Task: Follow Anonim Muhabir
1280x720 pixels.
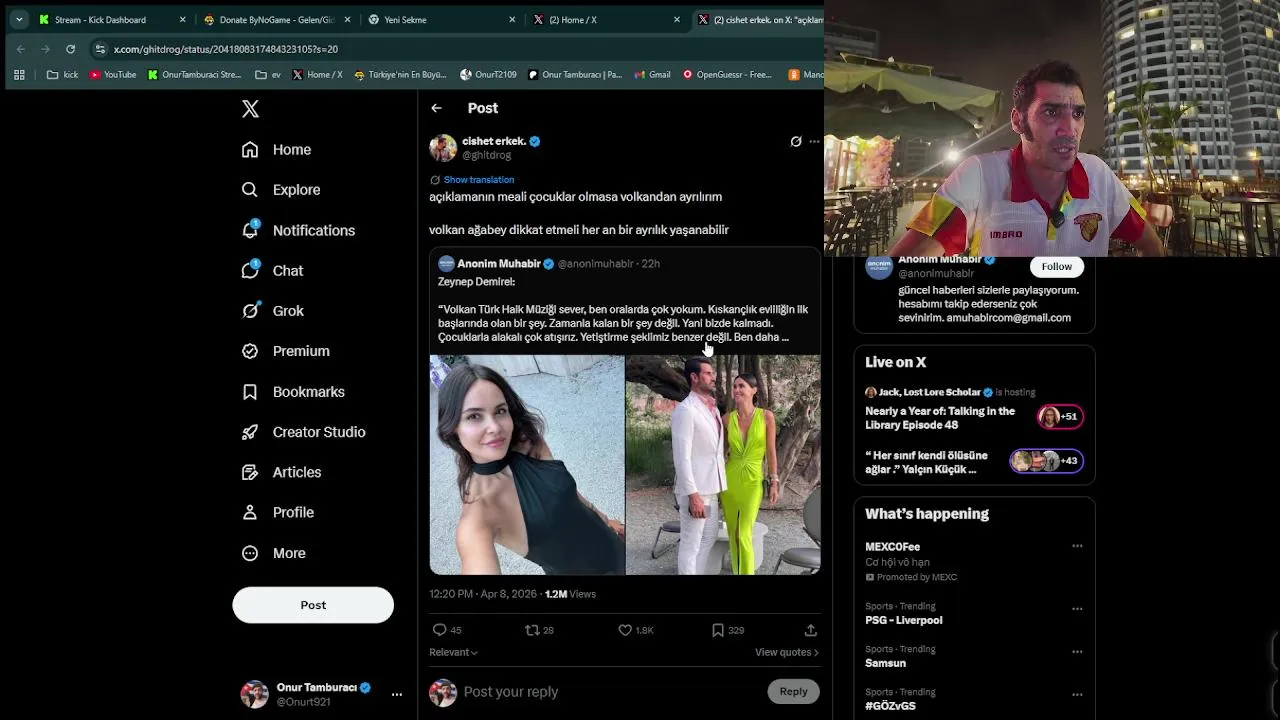Action: (1056, 266)
